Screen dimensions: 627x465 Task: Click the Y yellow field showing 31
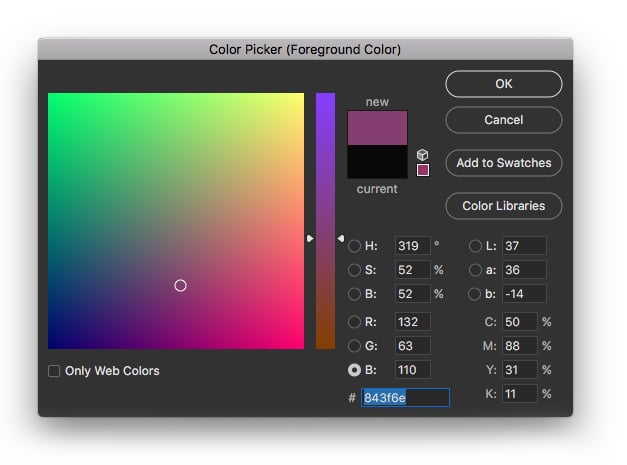519,370
